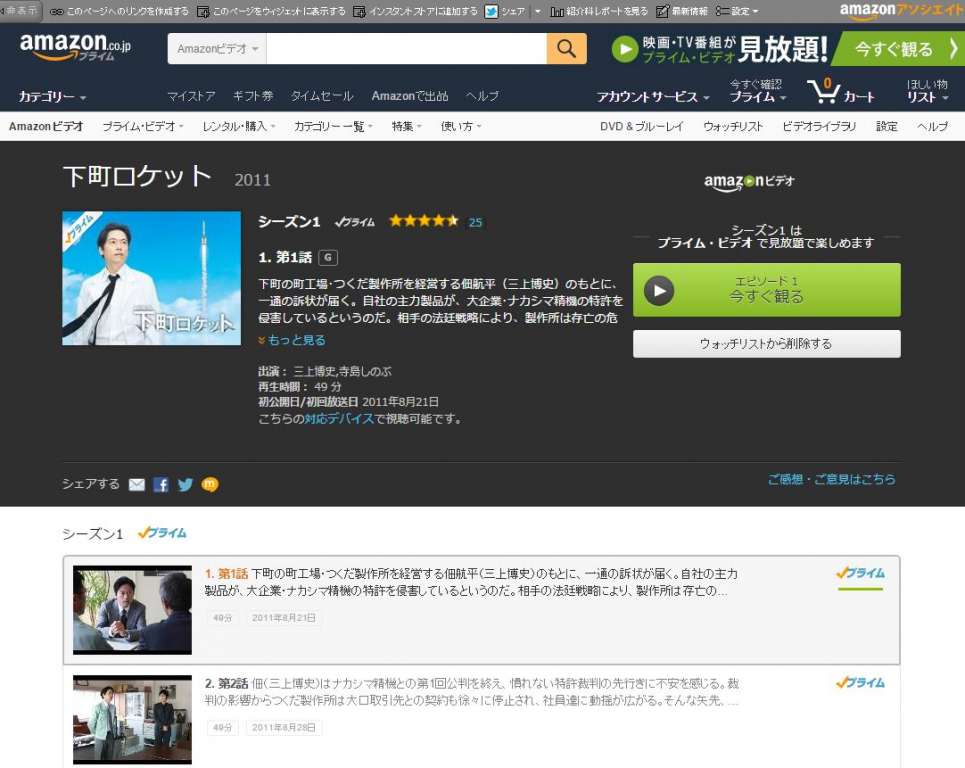Click the orange search magnifier button

coord(566,49)
